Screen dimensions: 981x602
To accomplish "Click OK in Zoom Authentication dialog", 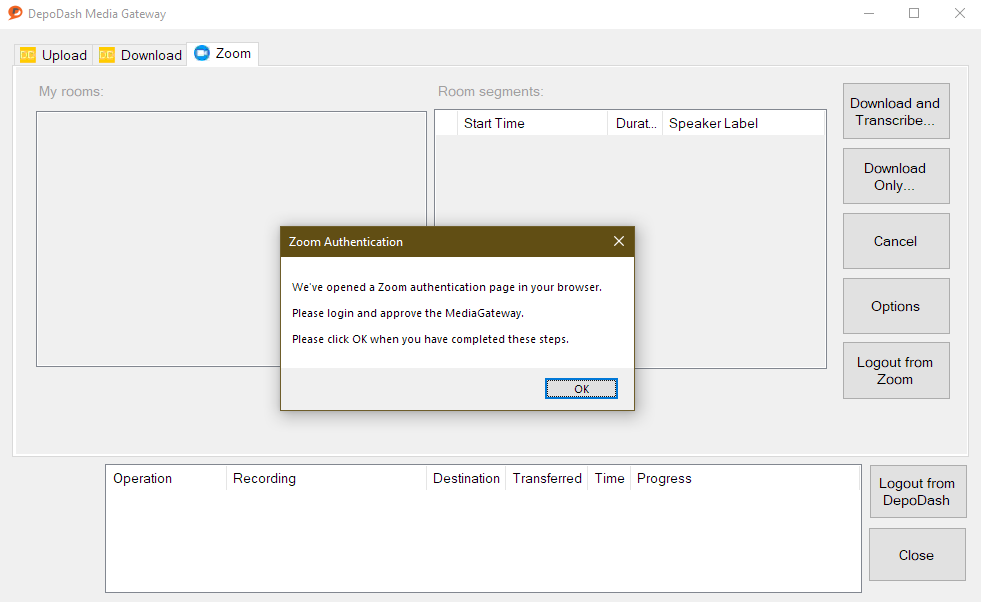I will point(581,389).
